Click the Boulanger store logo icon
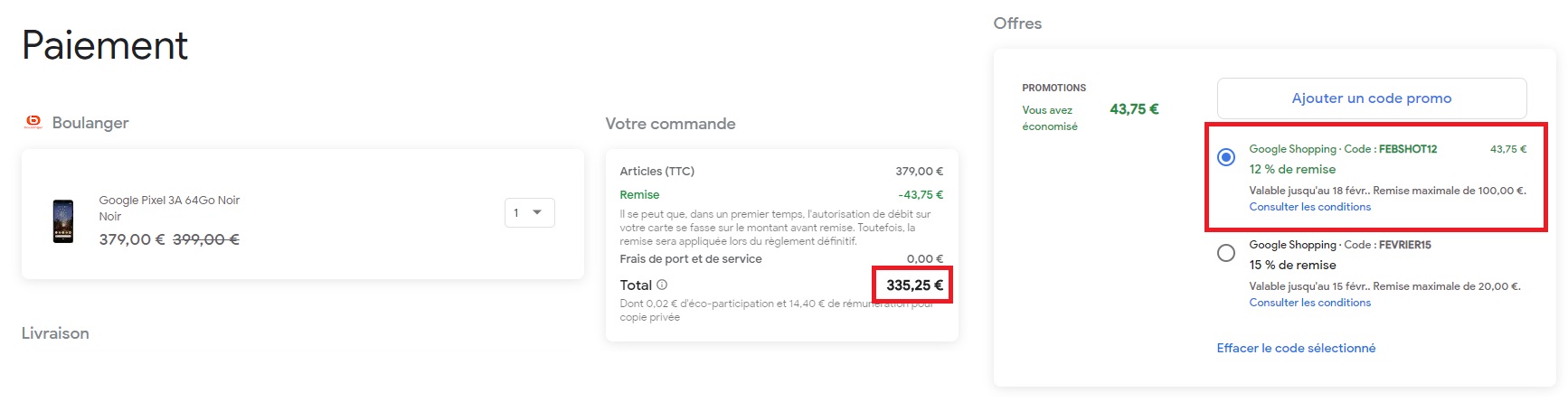Screen dimensions: 1568x402 tap(33, 122)
